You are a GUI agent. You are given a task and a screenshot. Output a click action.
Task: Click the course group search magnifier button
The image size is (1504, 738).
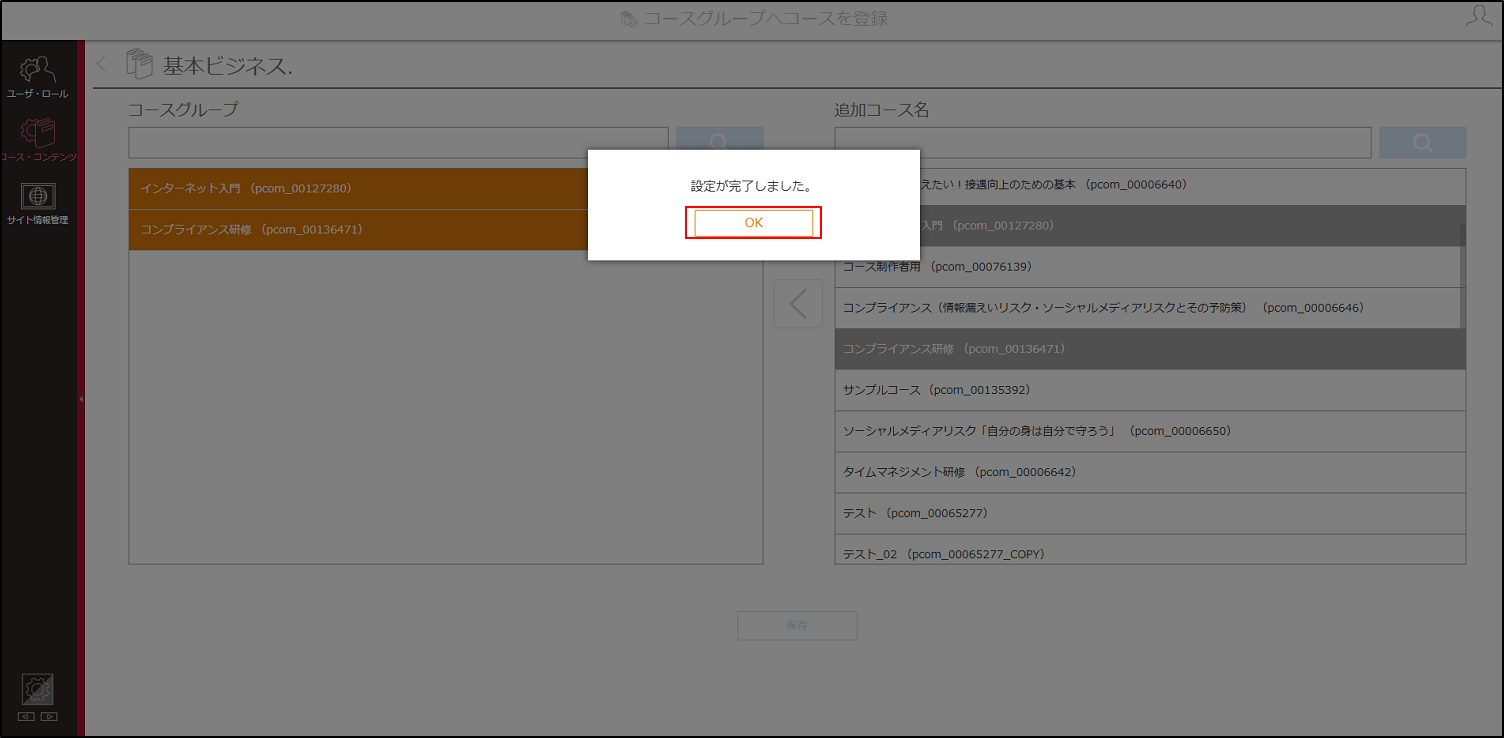click(719, 142)
